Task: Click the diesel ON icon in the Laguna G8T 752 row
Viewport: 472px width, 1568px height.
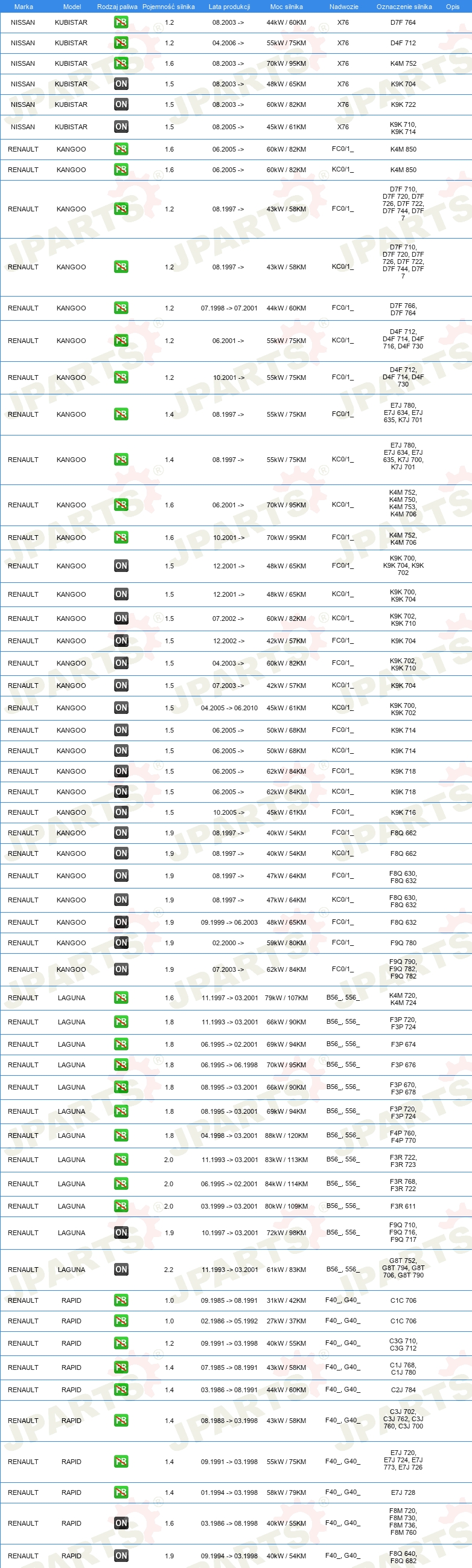Action: pyautogui.click(x=121, y=1270)
